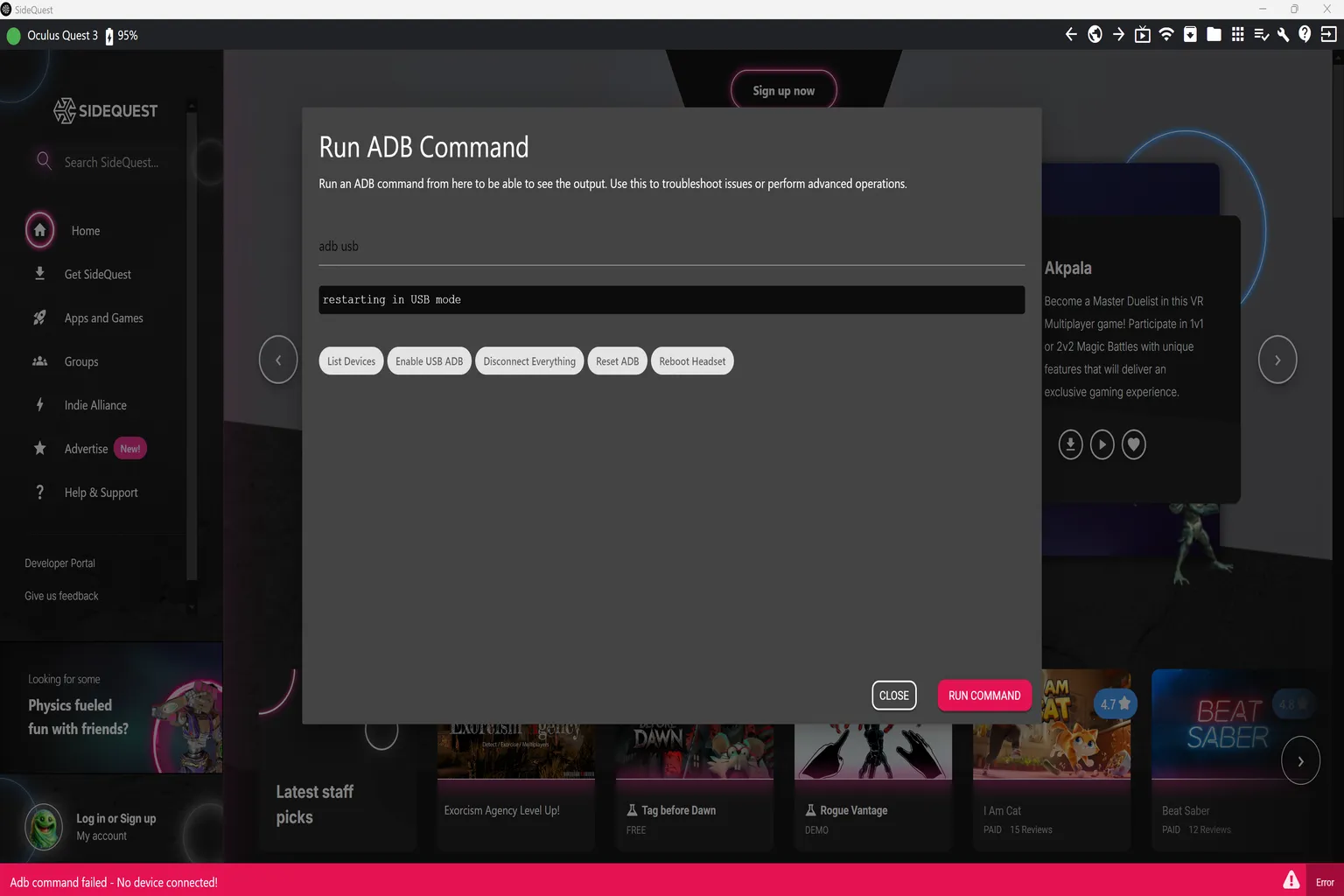Open the install APK file icon

click(x=1190, y=34)
